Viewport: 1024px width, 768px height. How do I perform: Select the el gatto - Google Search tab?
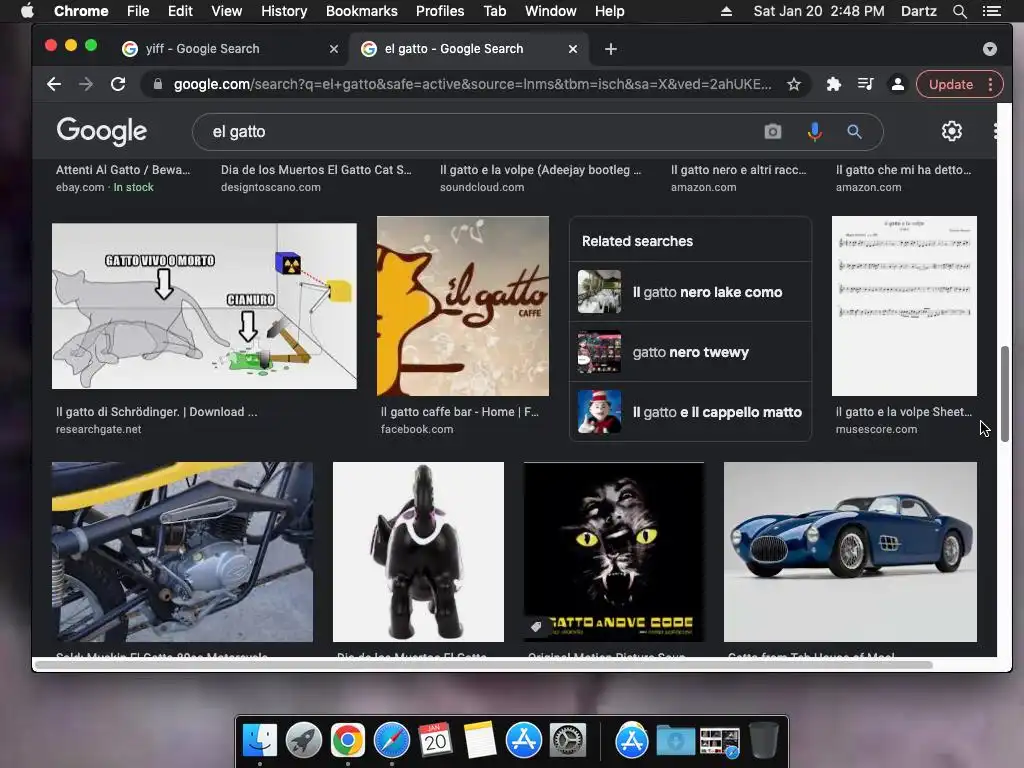[470, 49]
